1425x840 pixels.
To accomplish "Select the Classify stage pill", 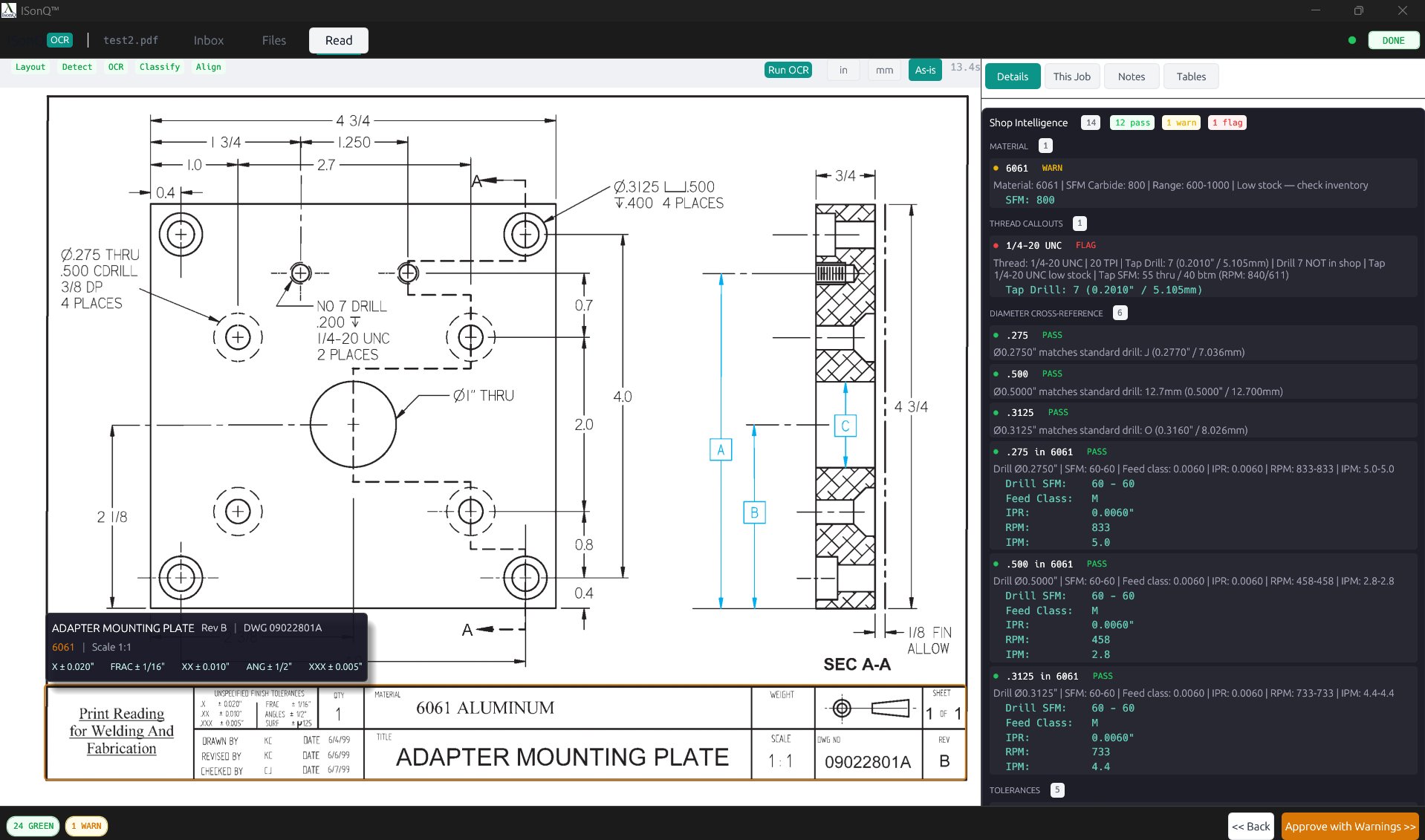I will [159, 67].
